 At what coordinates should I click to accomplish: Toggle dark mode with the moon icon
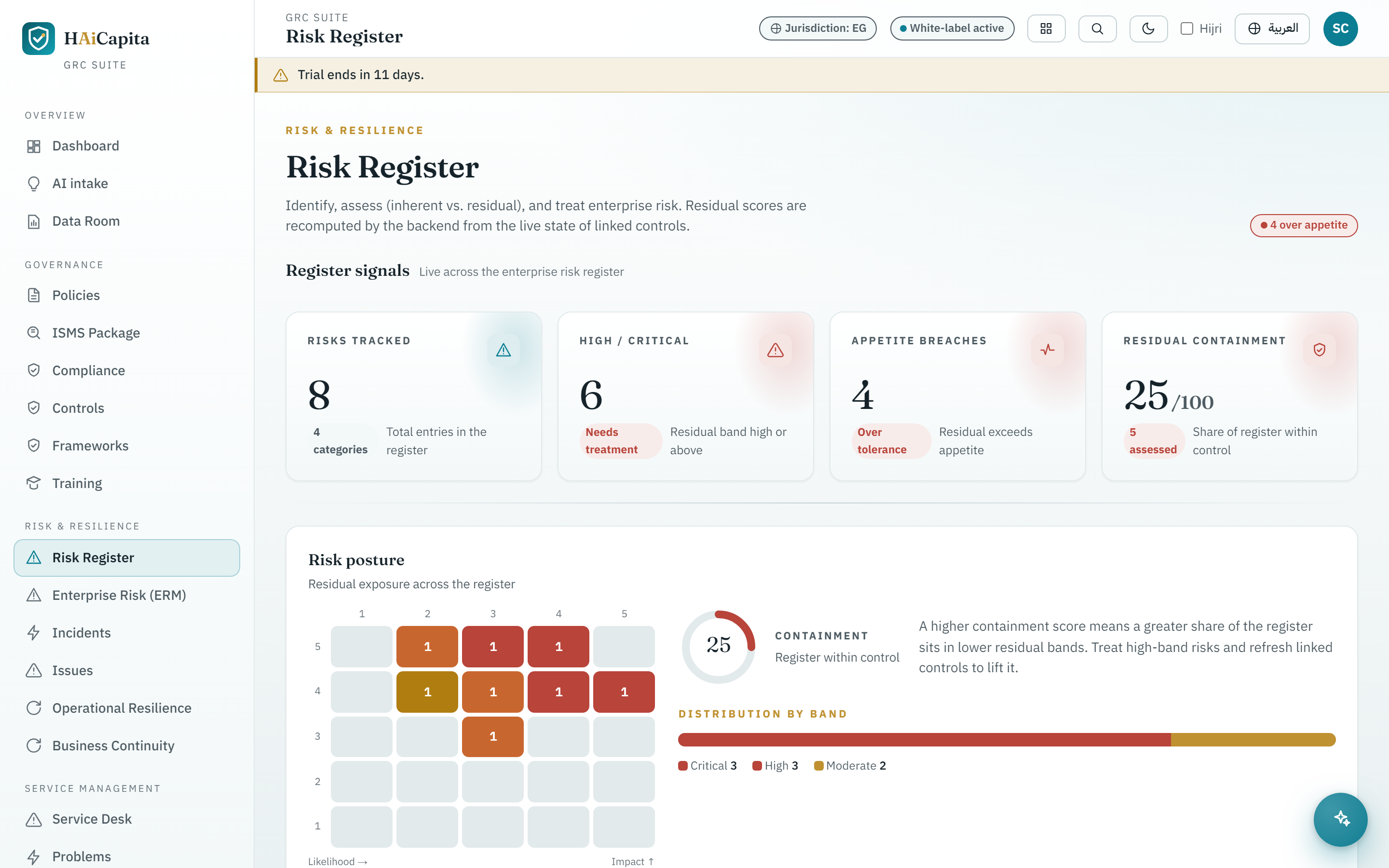1148,29
